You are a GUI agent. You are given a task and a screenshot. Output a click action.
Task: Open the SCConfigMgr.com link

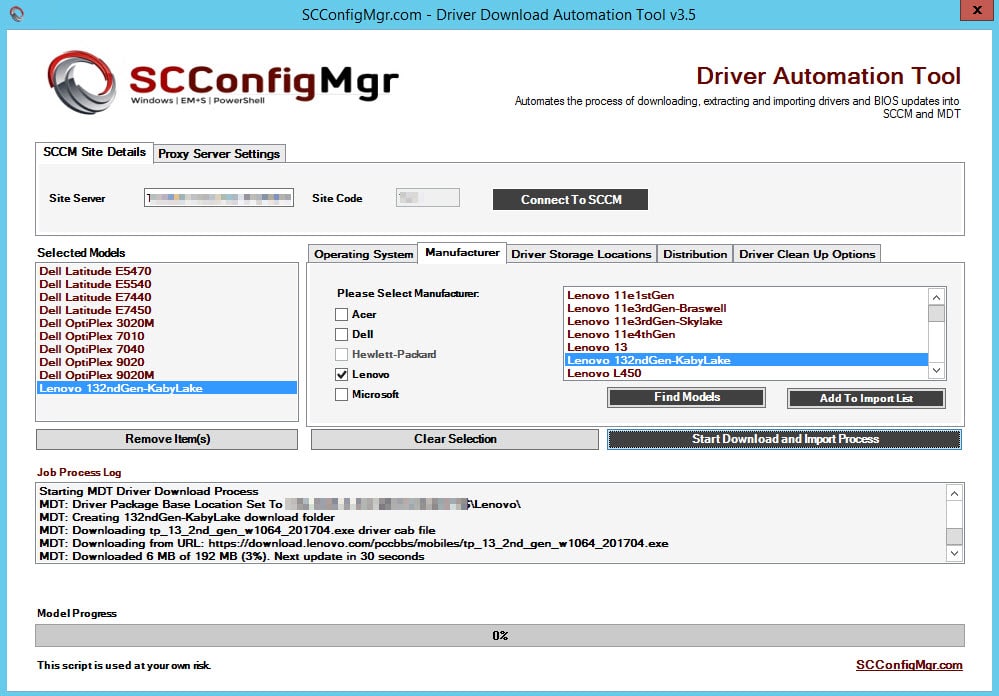pyautogui.click(x=909, y=665)
